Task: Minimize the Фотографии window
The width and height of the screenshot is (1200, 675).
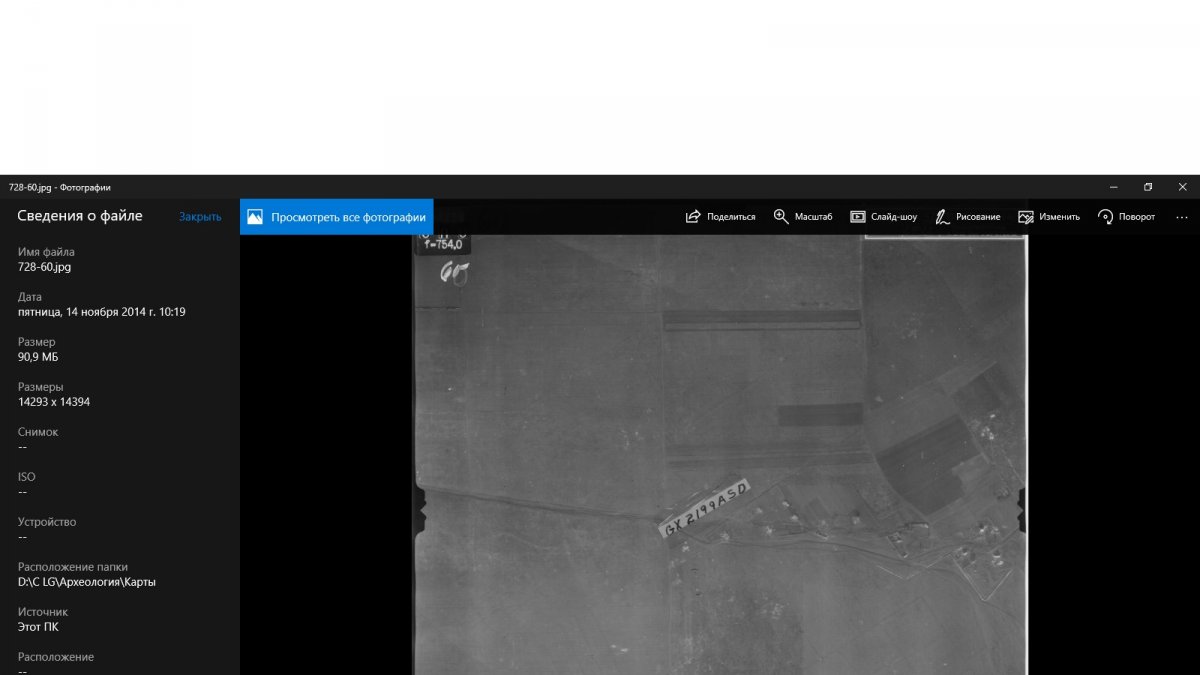Action: [x=1114, y=187]
